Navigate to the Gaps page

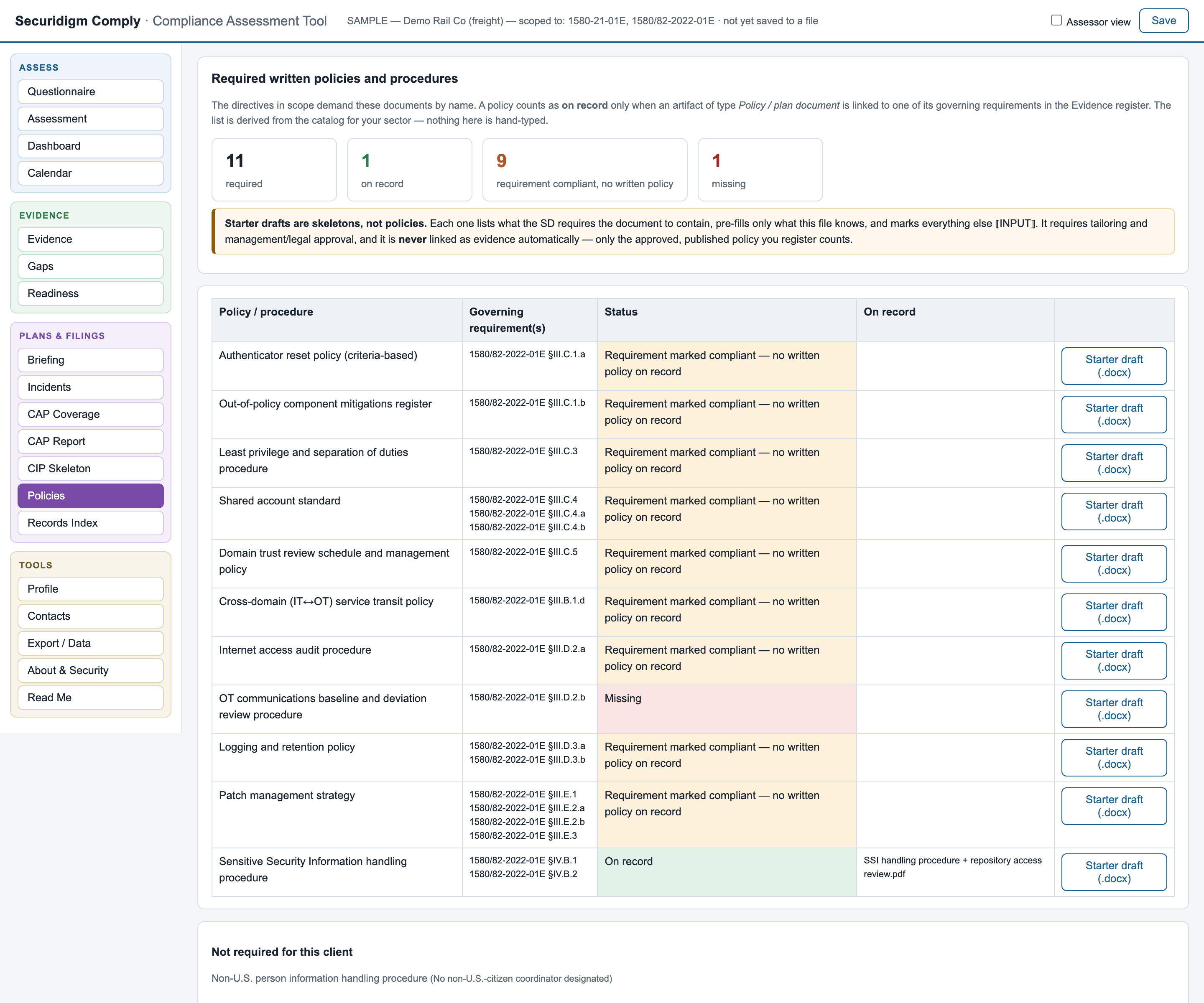91,266
